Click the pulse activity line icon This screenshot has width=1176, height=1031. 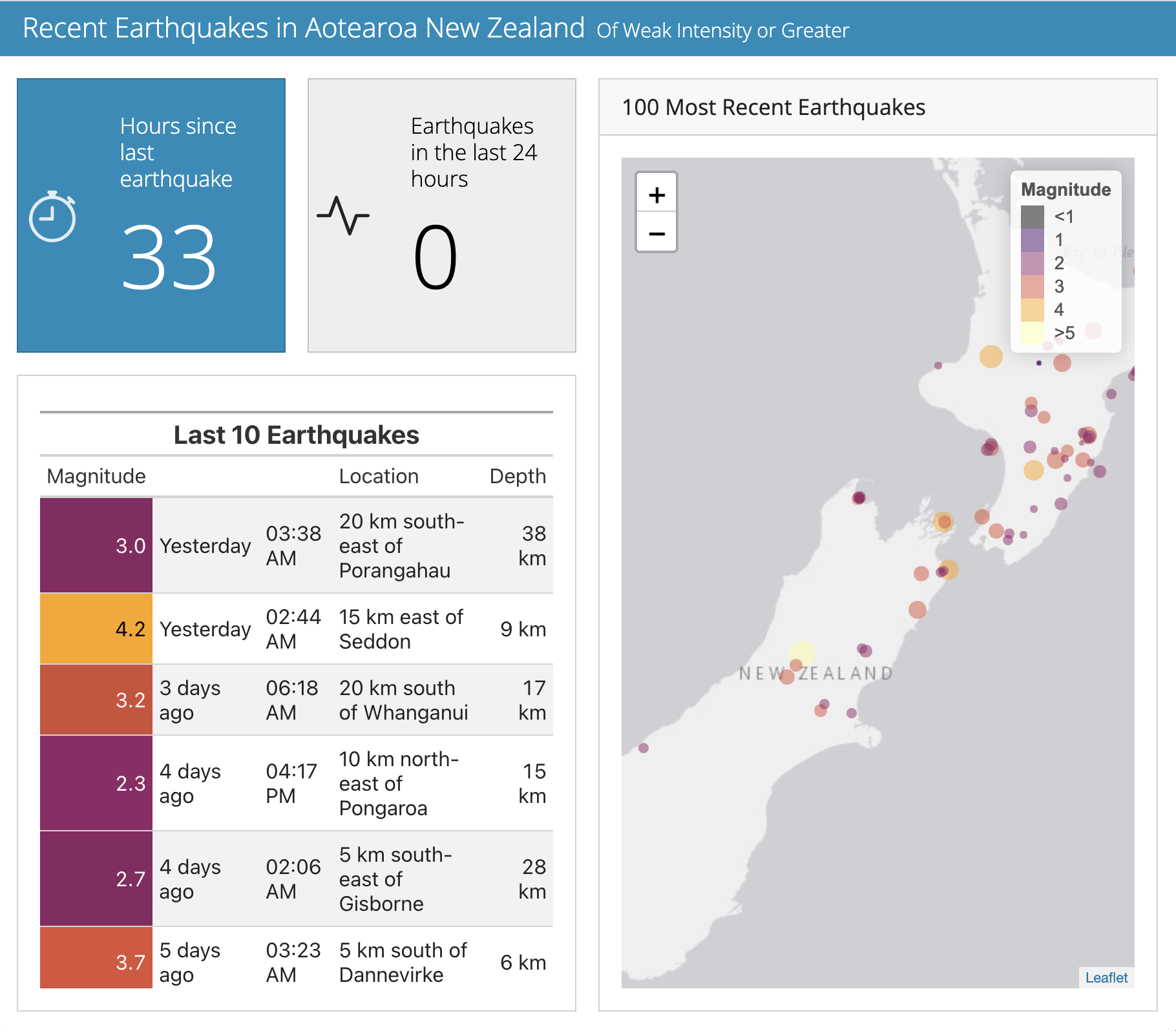343,215
